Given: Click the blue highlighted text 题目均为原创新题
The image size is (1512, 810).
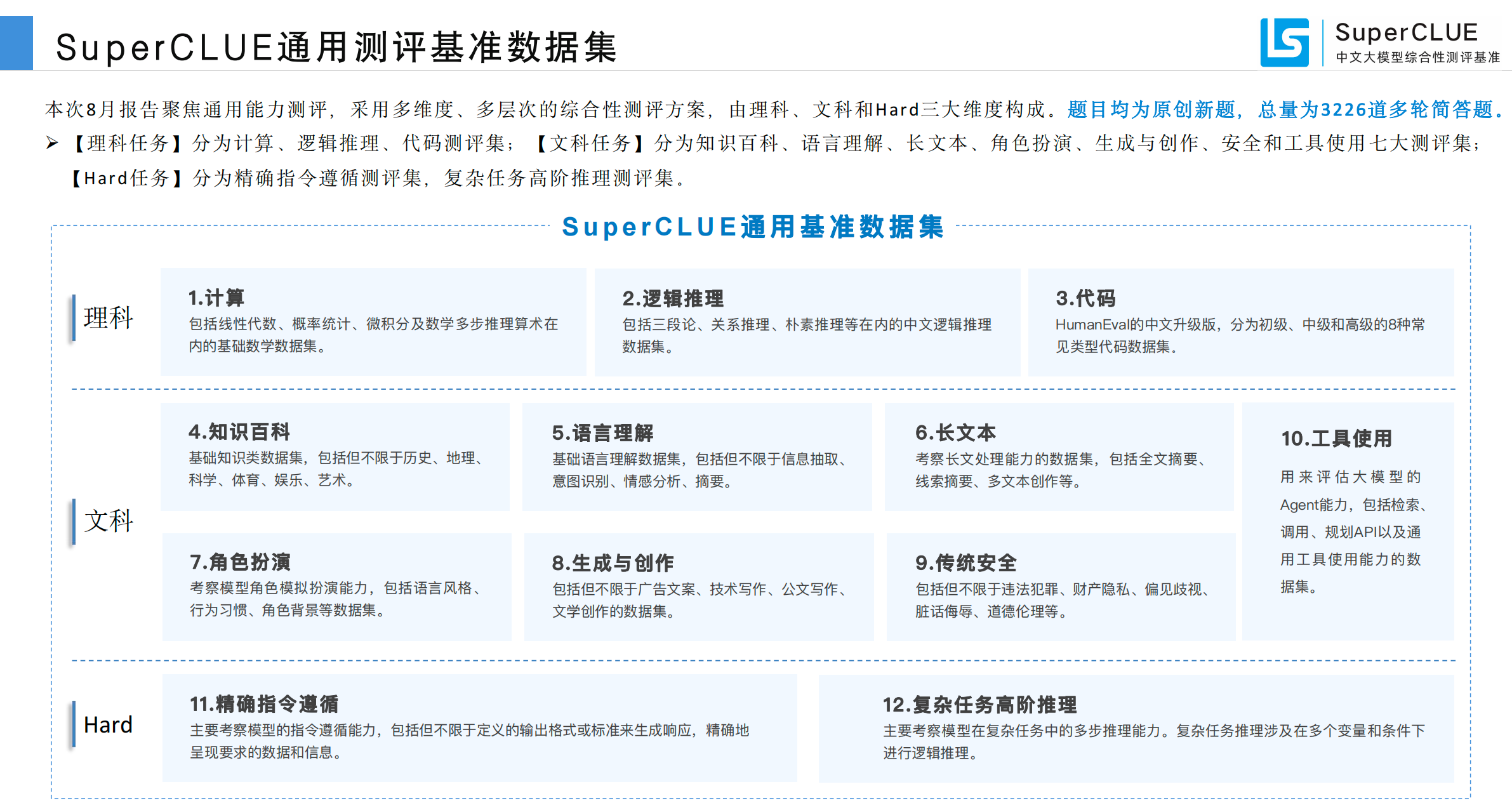Looking at the screenshot, I should click(x=1151, y=110).
